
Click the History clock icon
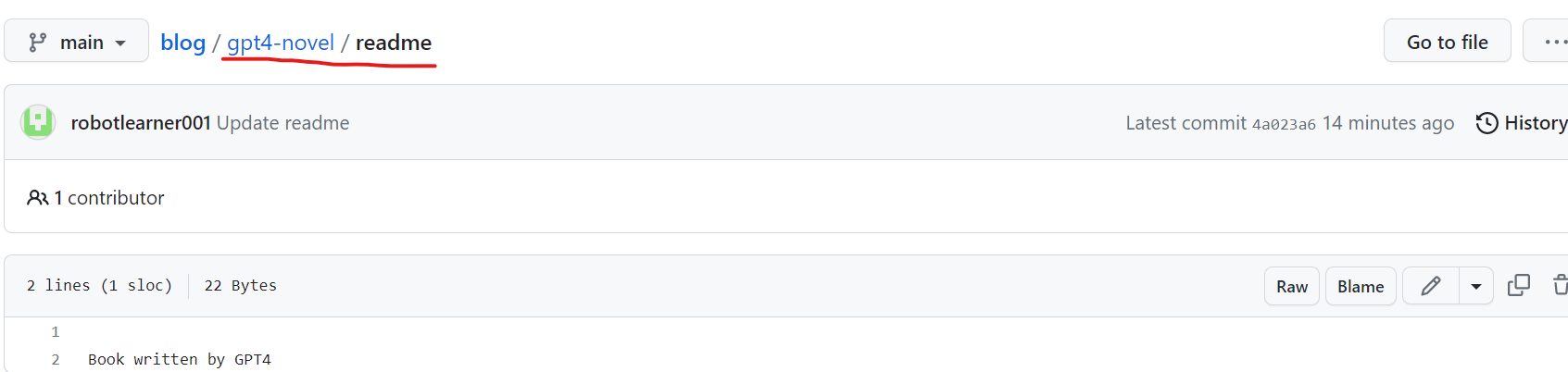[x=1486, y=123]
